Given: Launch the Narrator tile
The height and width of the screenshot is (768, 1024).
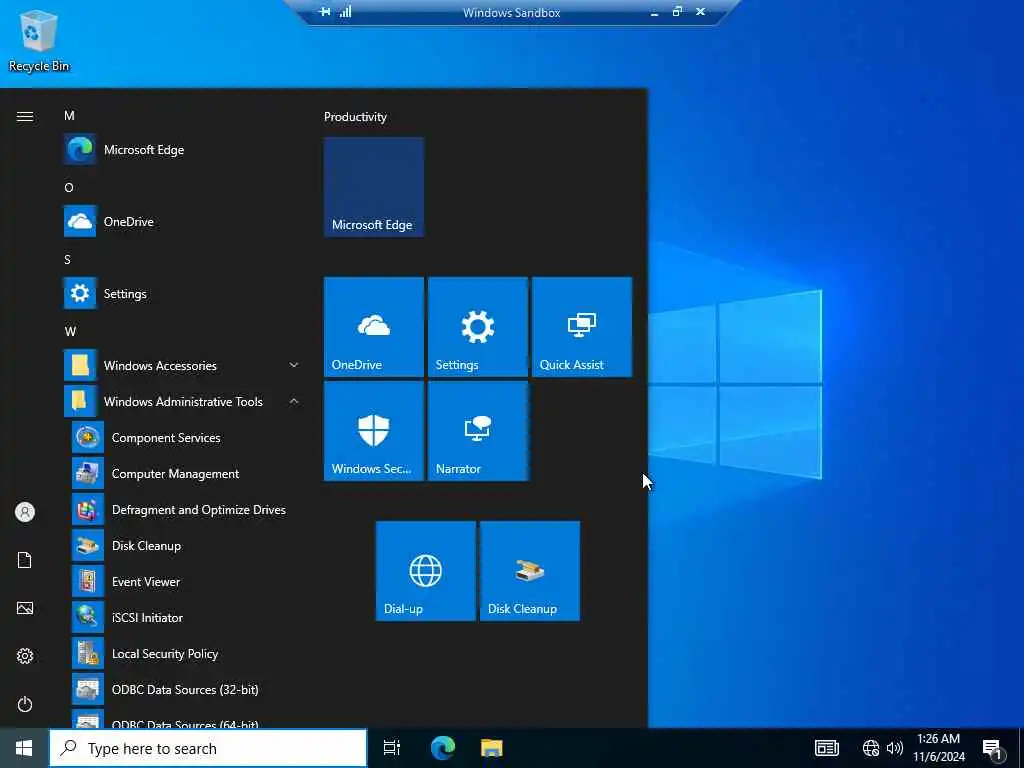Looking at the screenshot, I should [x=477, y=431].
